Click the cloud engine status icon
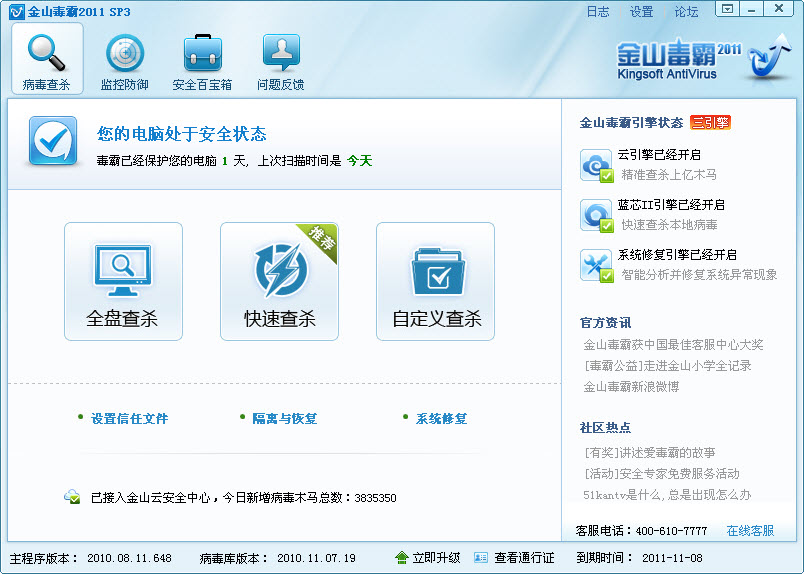The image size is (804, 574). [x=596, y=165]
